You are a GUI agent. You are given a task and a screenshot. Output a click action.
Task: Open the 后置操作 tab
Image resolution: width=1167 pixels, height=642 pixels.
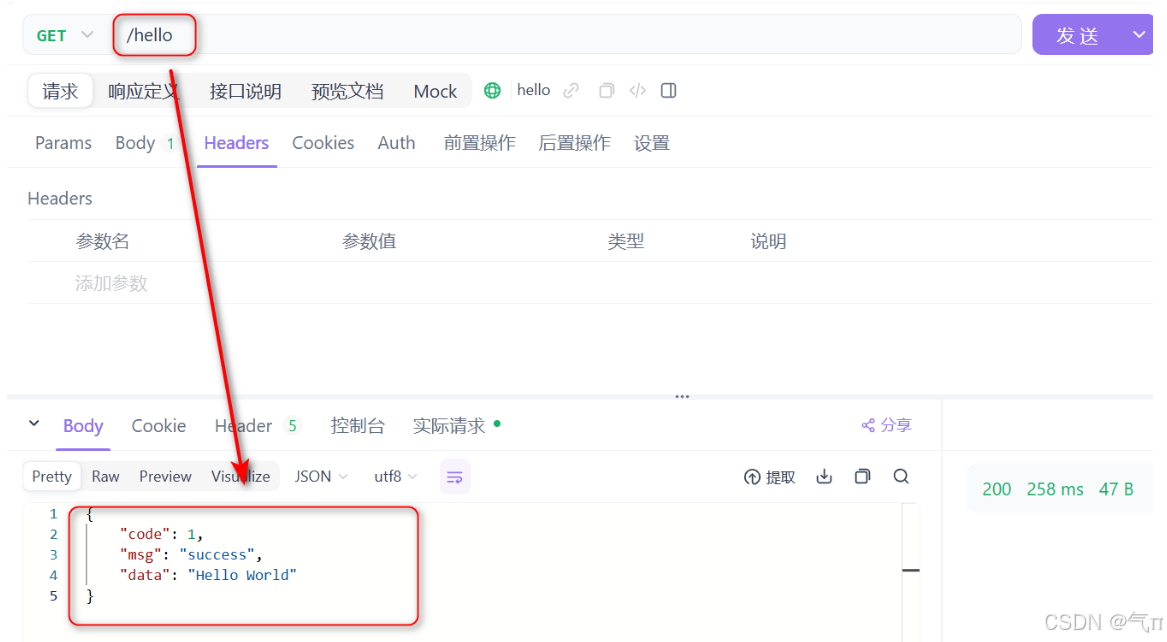(x=574, y=143)
